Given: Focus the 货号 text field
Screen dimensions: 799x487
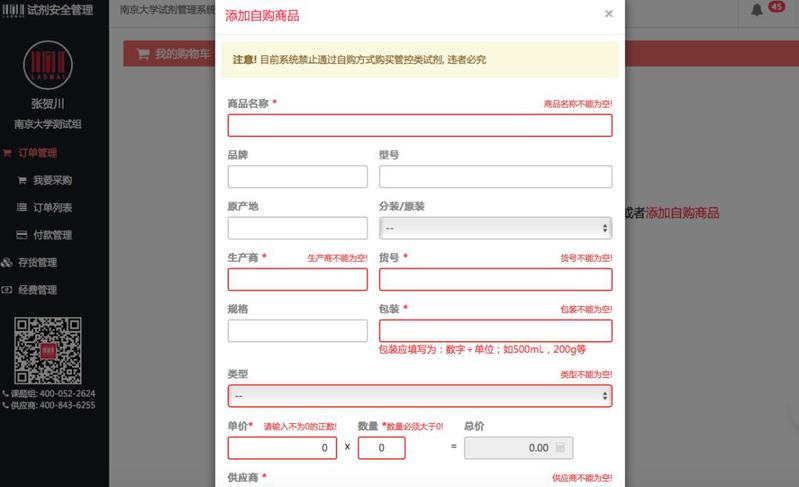Looking at the screenshot, I should [x=495, y=280].
